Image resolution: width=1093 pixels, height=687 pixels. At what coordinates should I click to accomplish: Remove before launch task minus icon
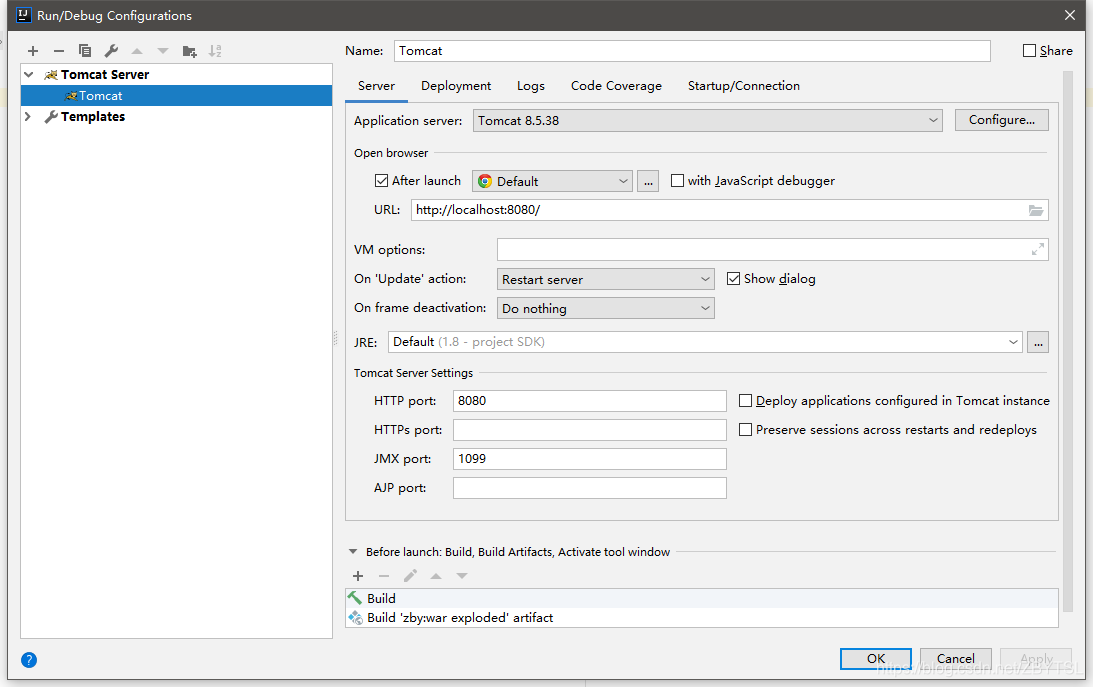tap(384, 576)
